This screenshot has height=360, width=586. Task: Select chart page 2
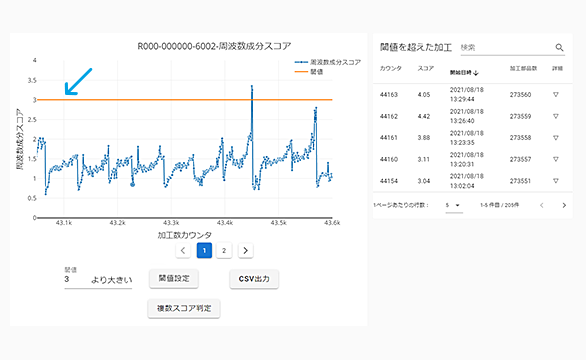(x=224, y=250)
